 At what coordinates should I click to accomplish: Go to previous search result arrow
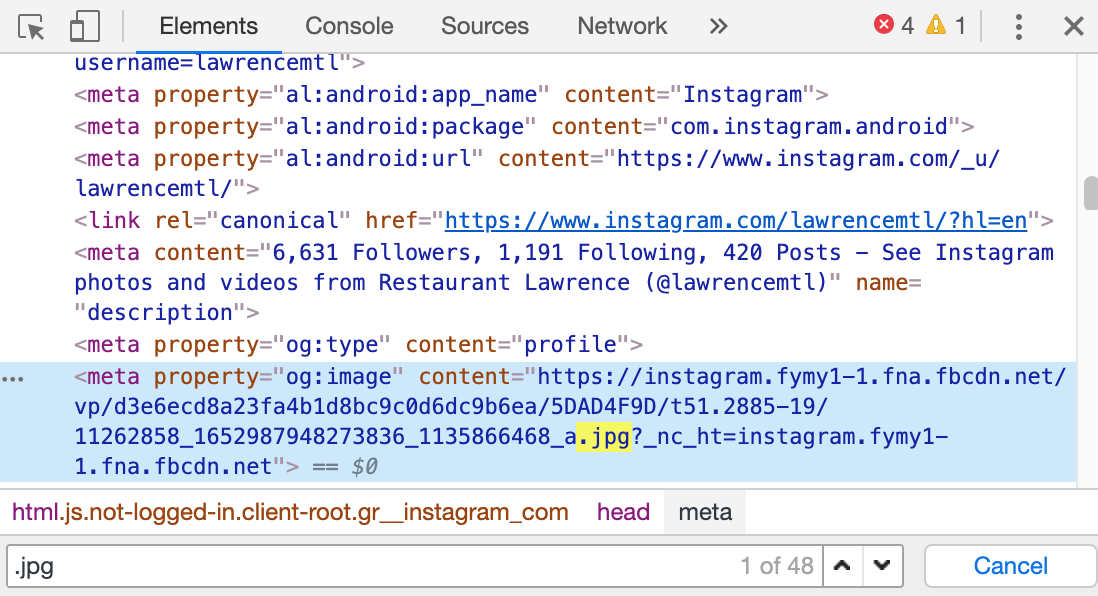coord(842,566)
